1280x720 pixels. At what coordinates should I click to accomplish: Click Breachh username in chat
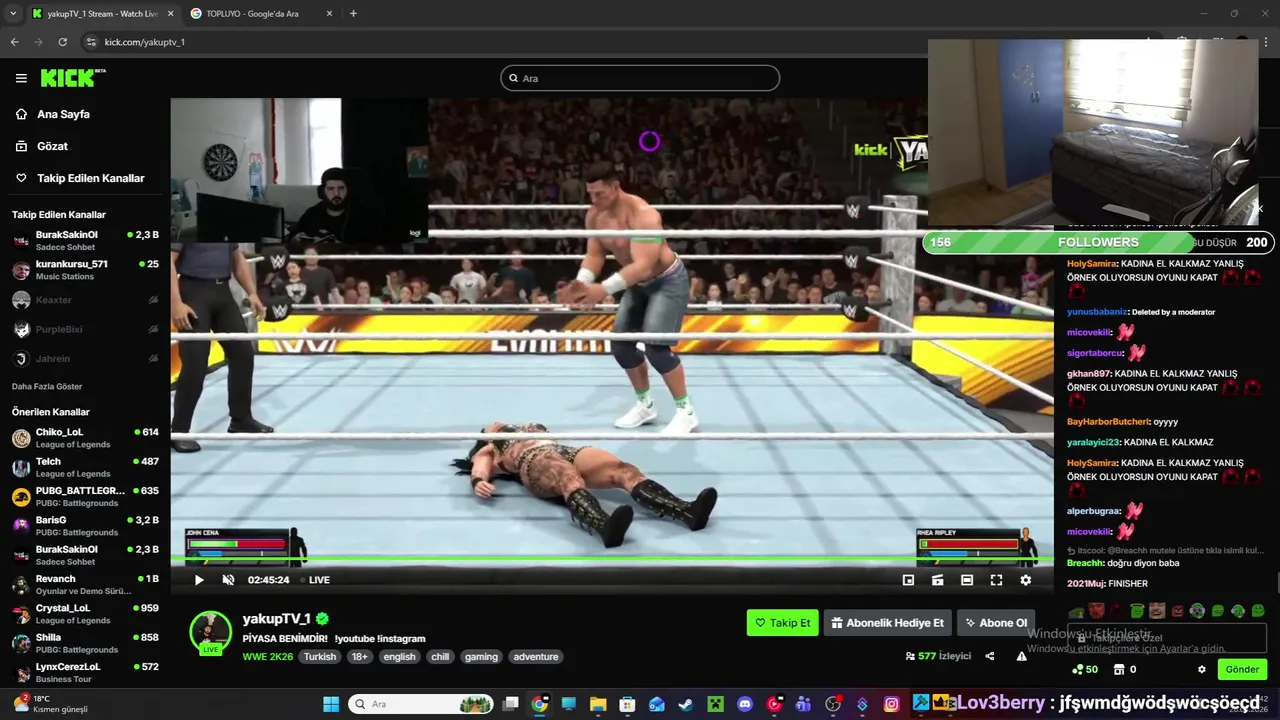tap(1085, 563)
